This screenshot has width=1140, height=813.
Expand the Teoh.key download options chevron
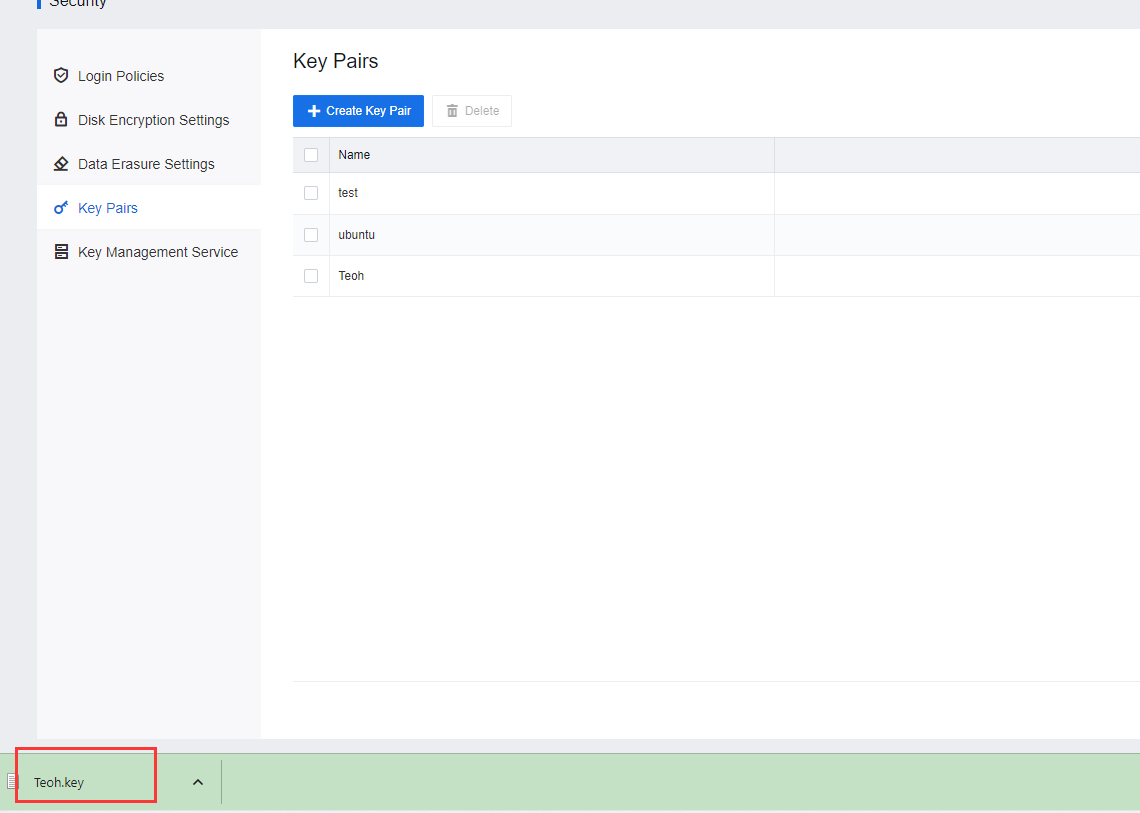click(198, 782)
